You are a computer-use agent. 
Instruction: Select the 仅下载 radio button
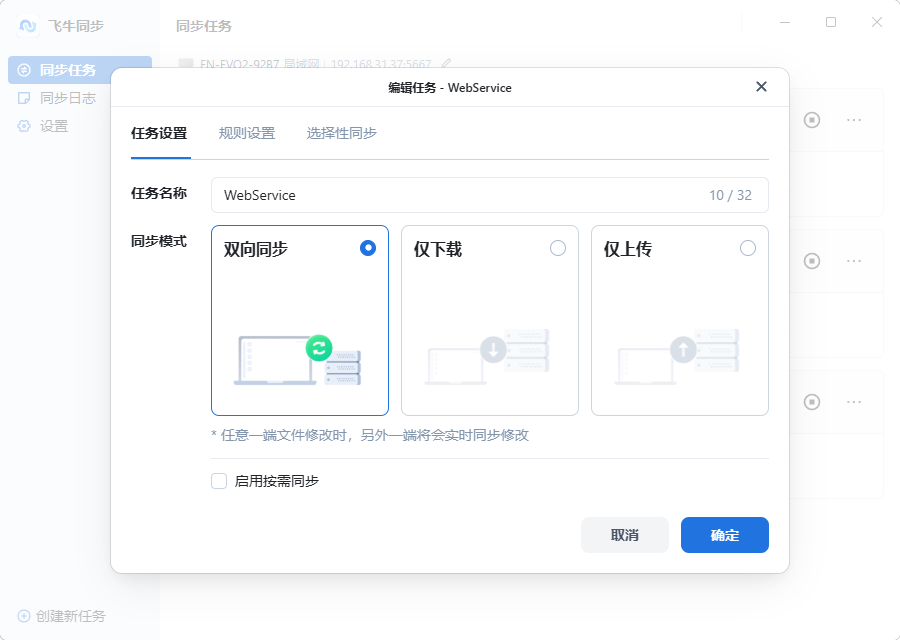click(558, 248)
